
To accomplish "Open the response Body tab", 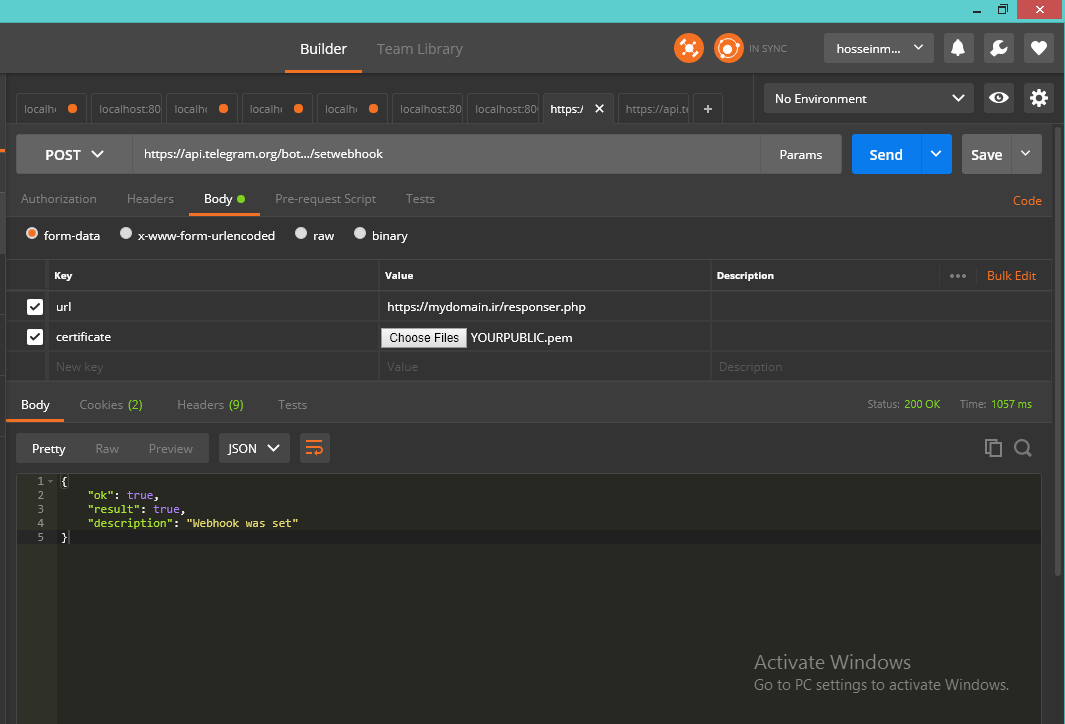I will point(35,405).
